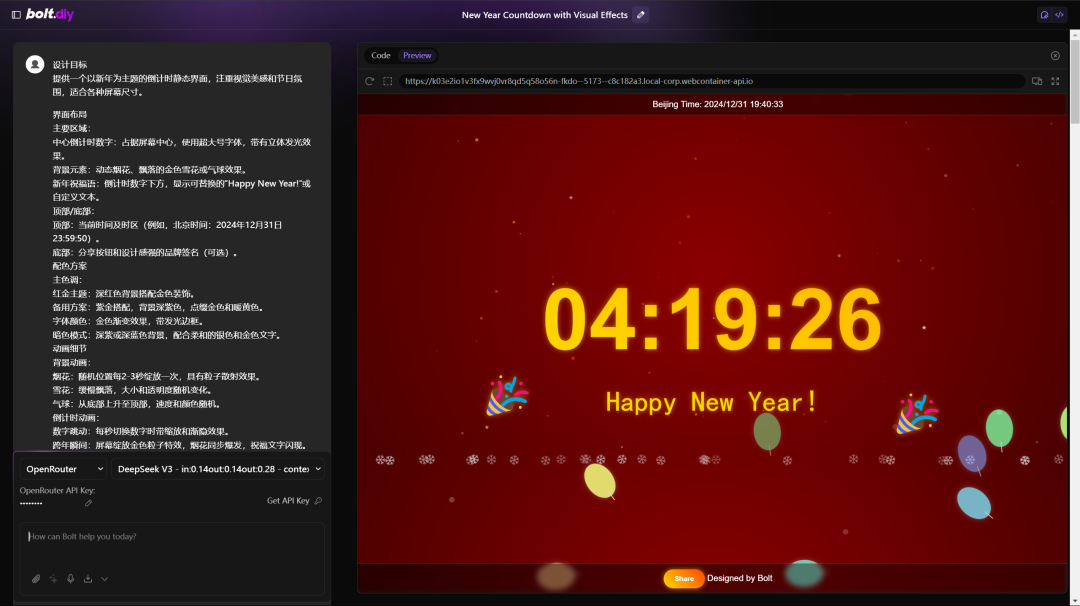Open the bolt.diy logo home link
Viewport: 1080px width, 606px height.
[50, 14]
